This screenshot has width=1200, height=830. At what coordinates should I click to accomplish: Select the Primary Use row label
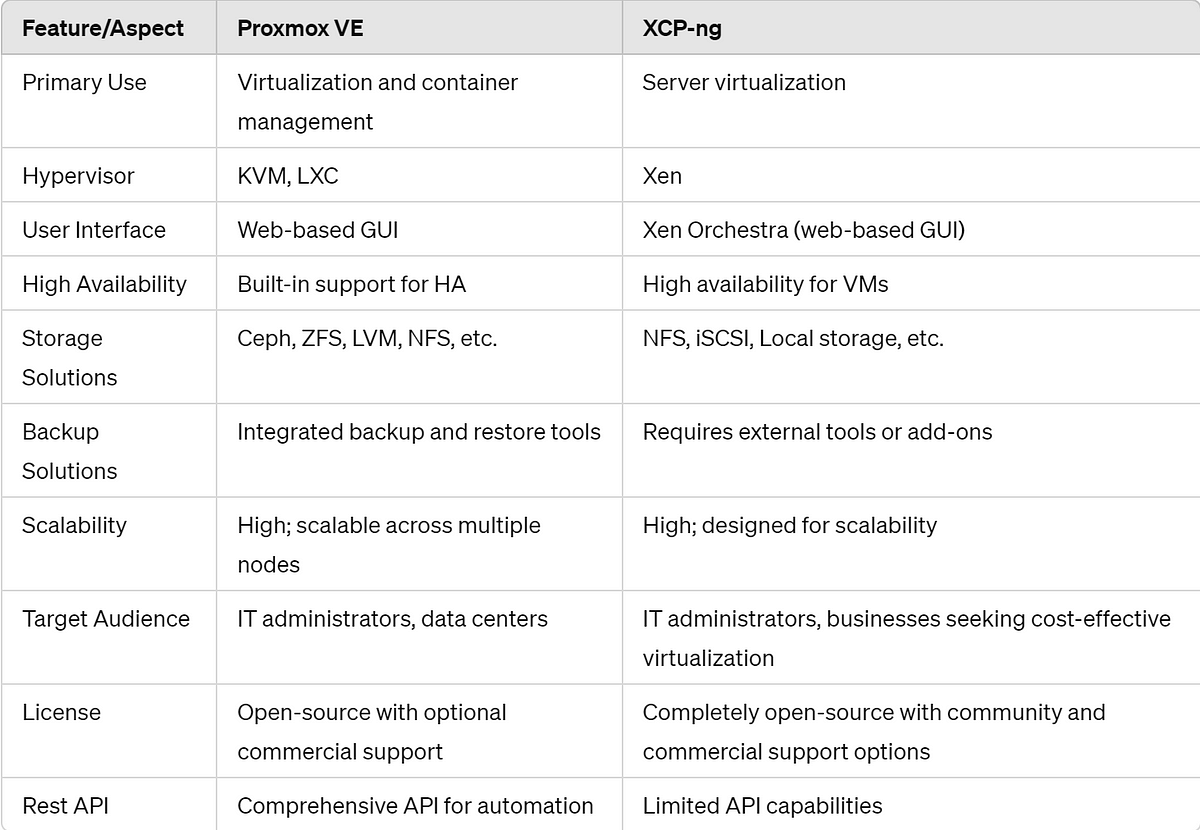[x=84, y=82]
